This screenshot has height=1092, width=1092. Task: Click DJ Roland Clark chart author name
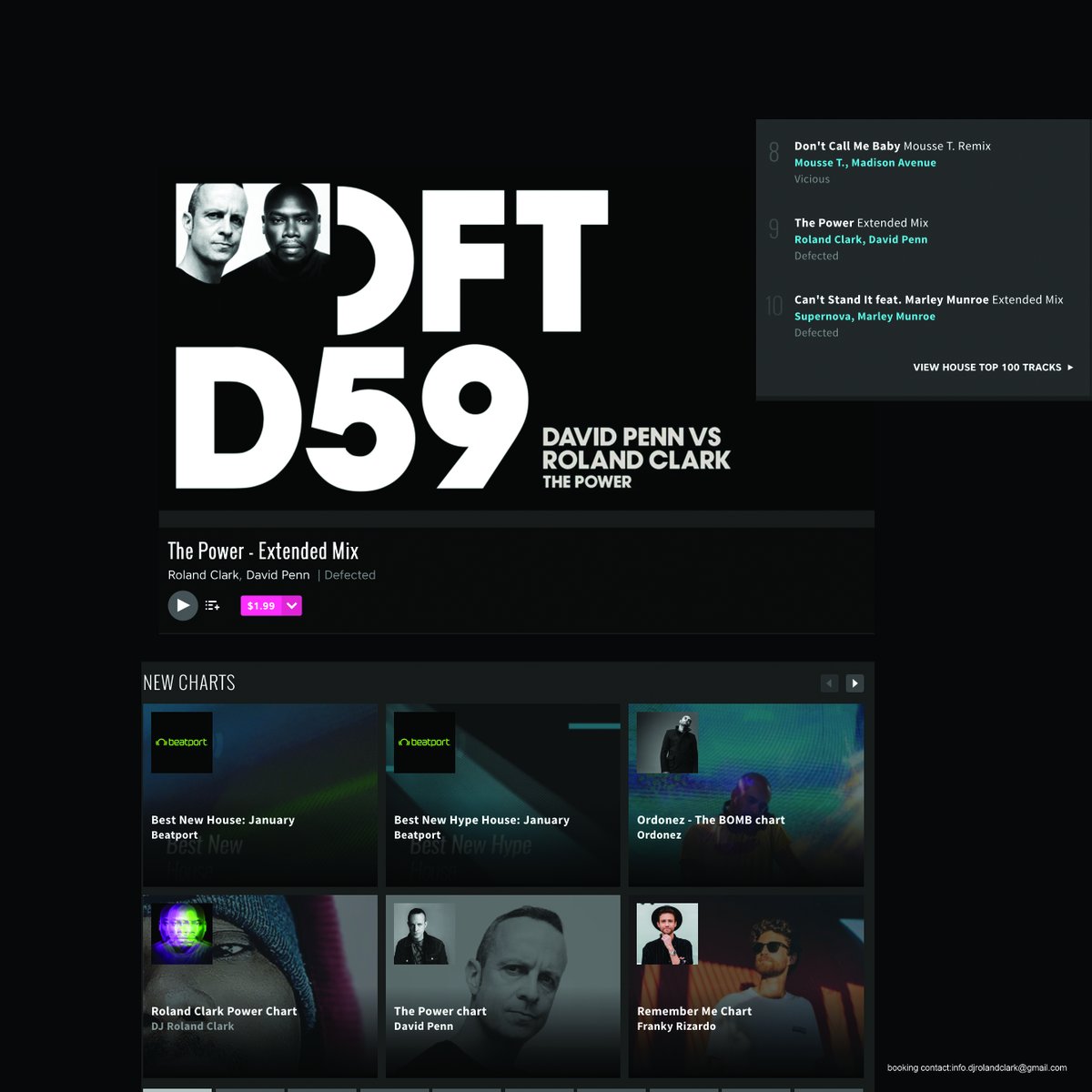pyautogui.click(x=193, y=1026)
